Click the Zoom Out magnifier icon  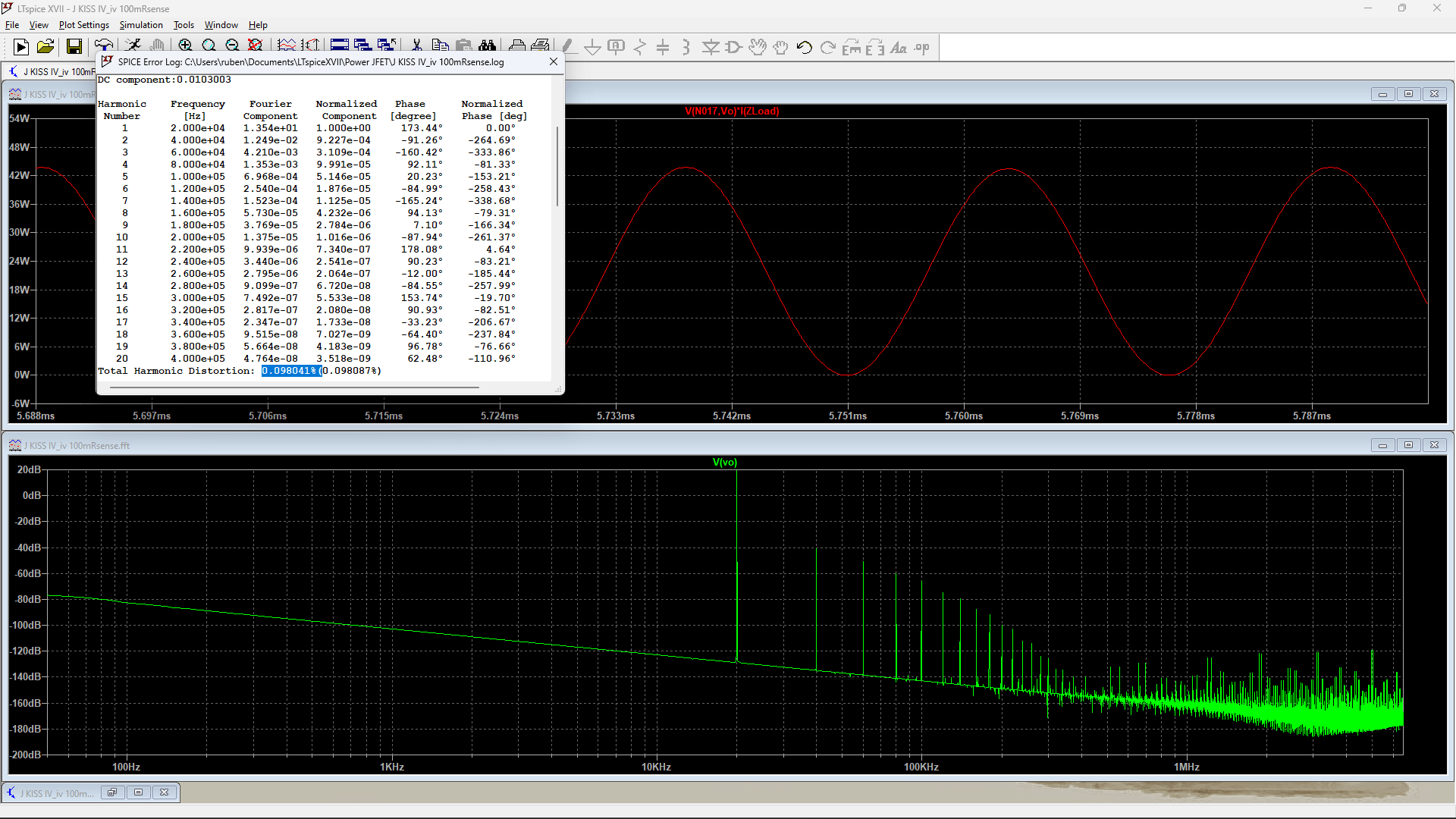point(232,45)
